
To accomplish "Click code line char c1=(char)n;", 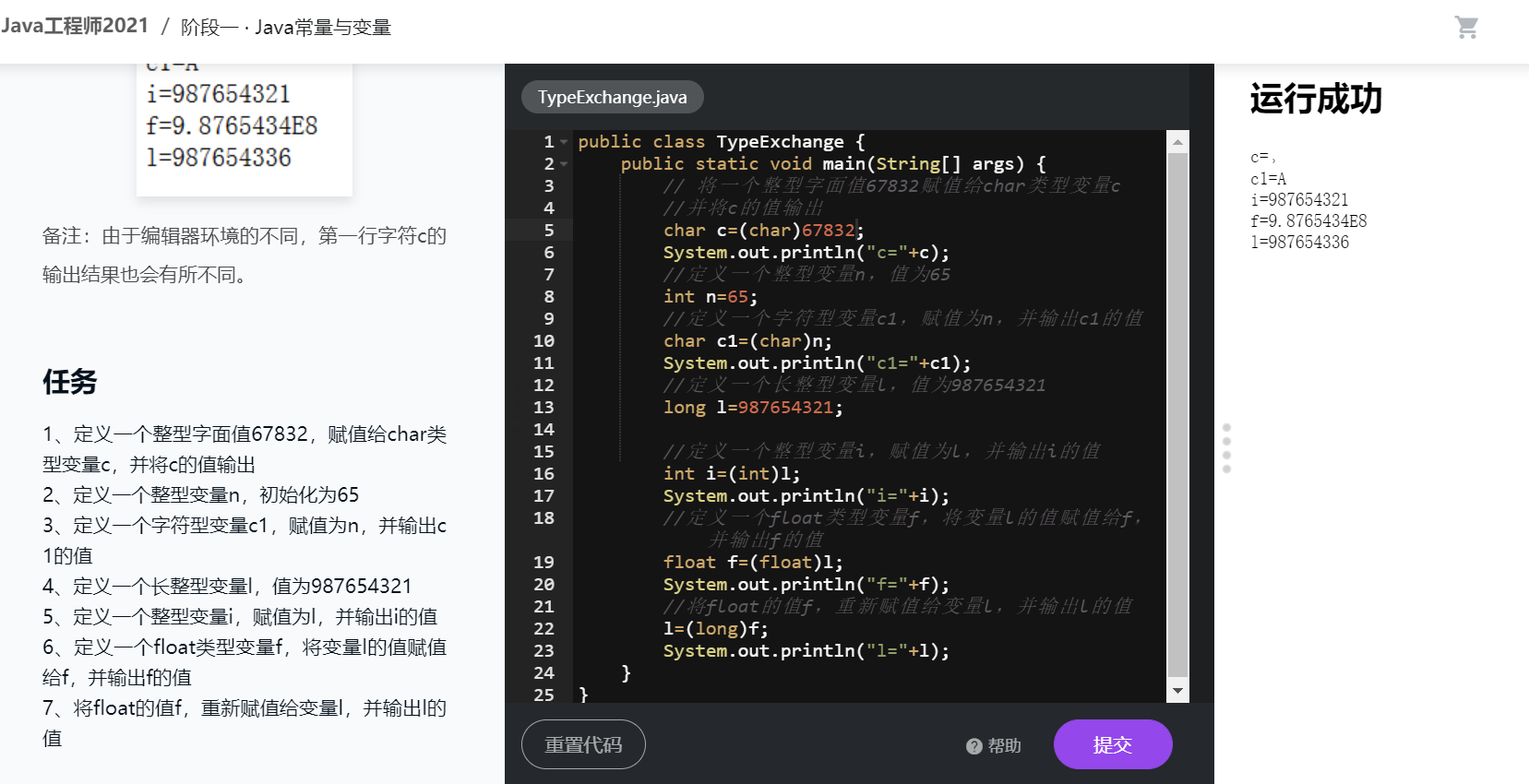I will coord(747,341).
